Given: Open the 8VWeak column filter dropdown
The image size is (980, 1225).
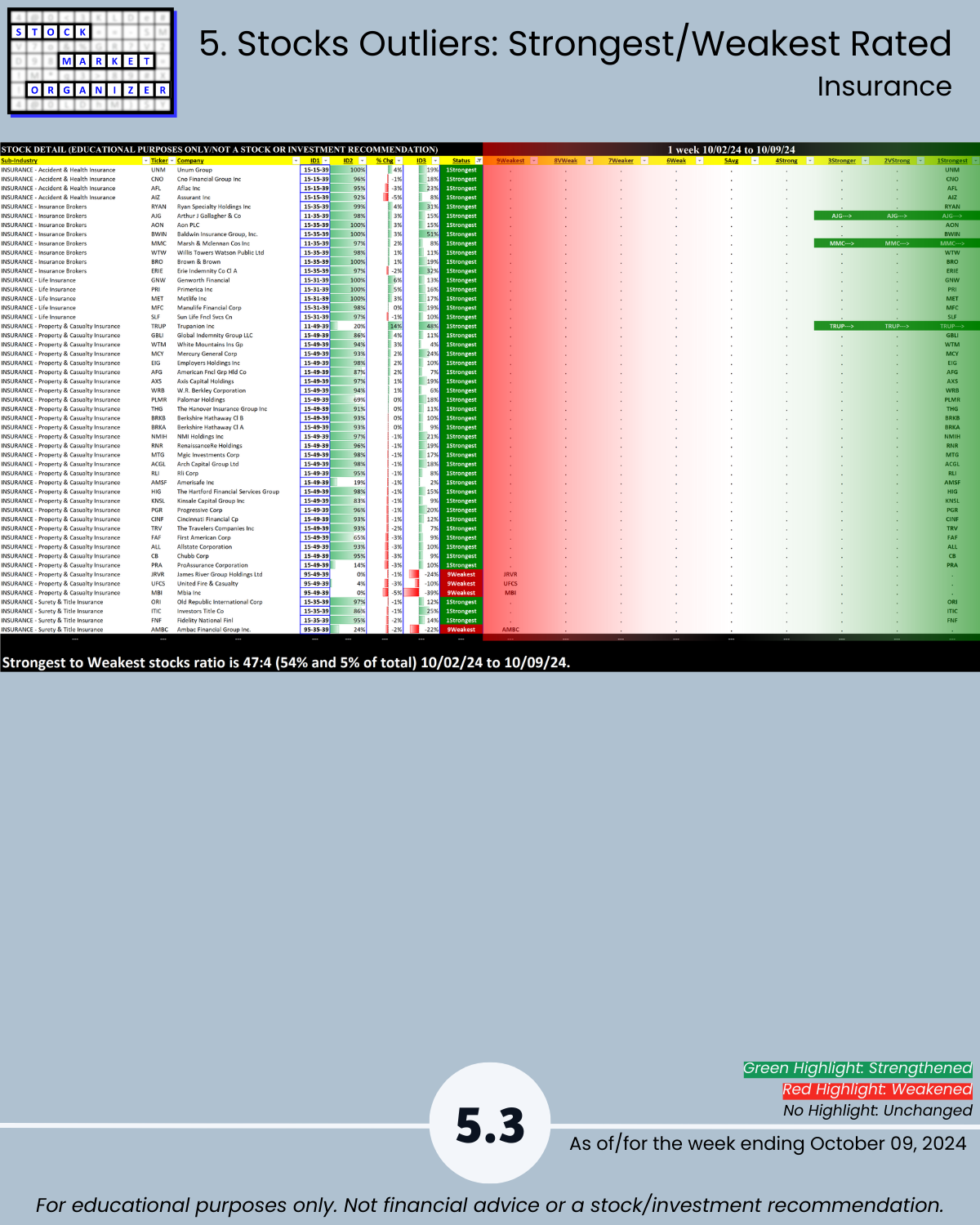Looking at the screenshot, I should 589,161.
